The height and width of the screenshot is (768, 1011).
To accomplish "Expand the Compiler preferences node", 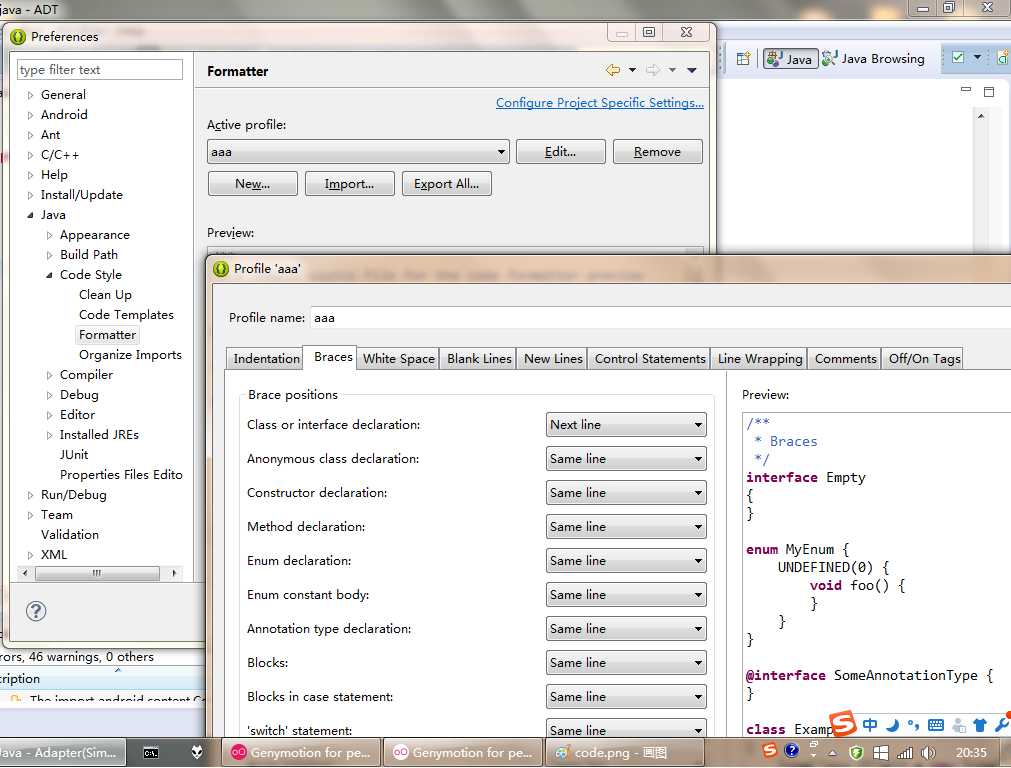I will (50, 375).
